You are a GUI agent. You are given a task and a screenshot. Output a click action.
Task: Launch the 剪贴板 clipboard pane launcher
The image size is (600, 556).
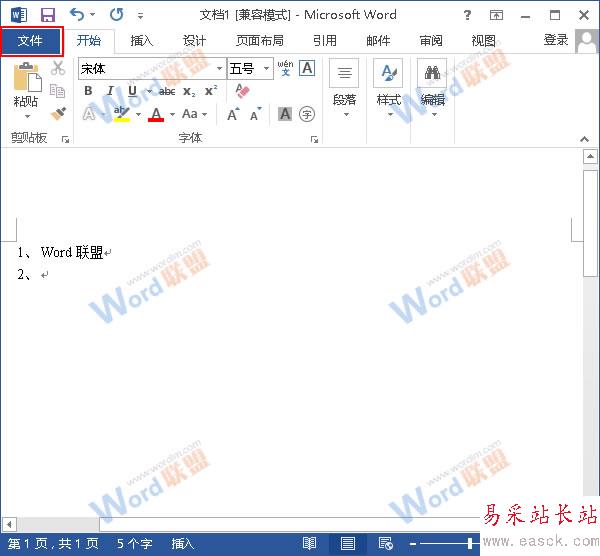[65, 140]
